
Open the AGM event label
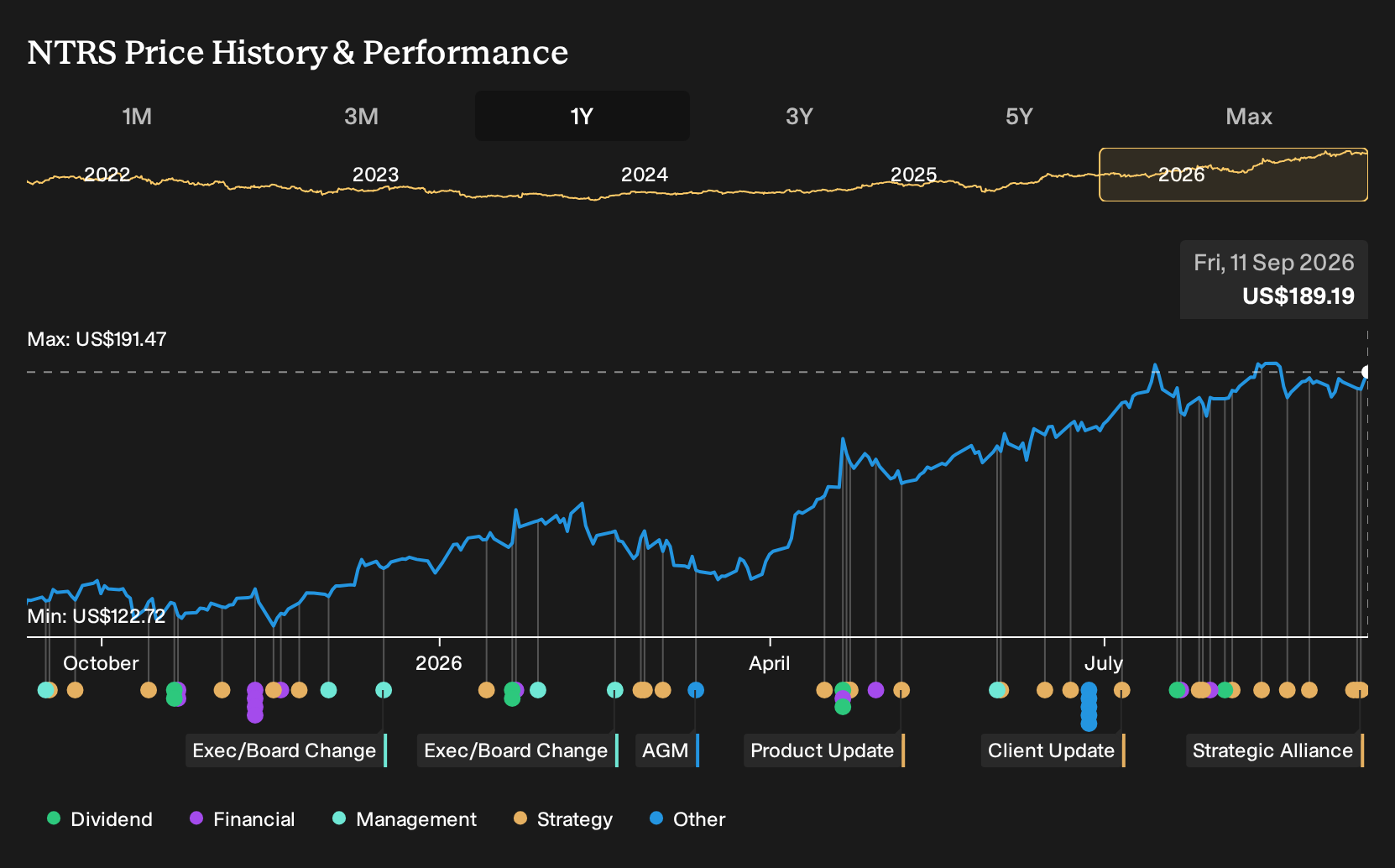click(667, 750)
